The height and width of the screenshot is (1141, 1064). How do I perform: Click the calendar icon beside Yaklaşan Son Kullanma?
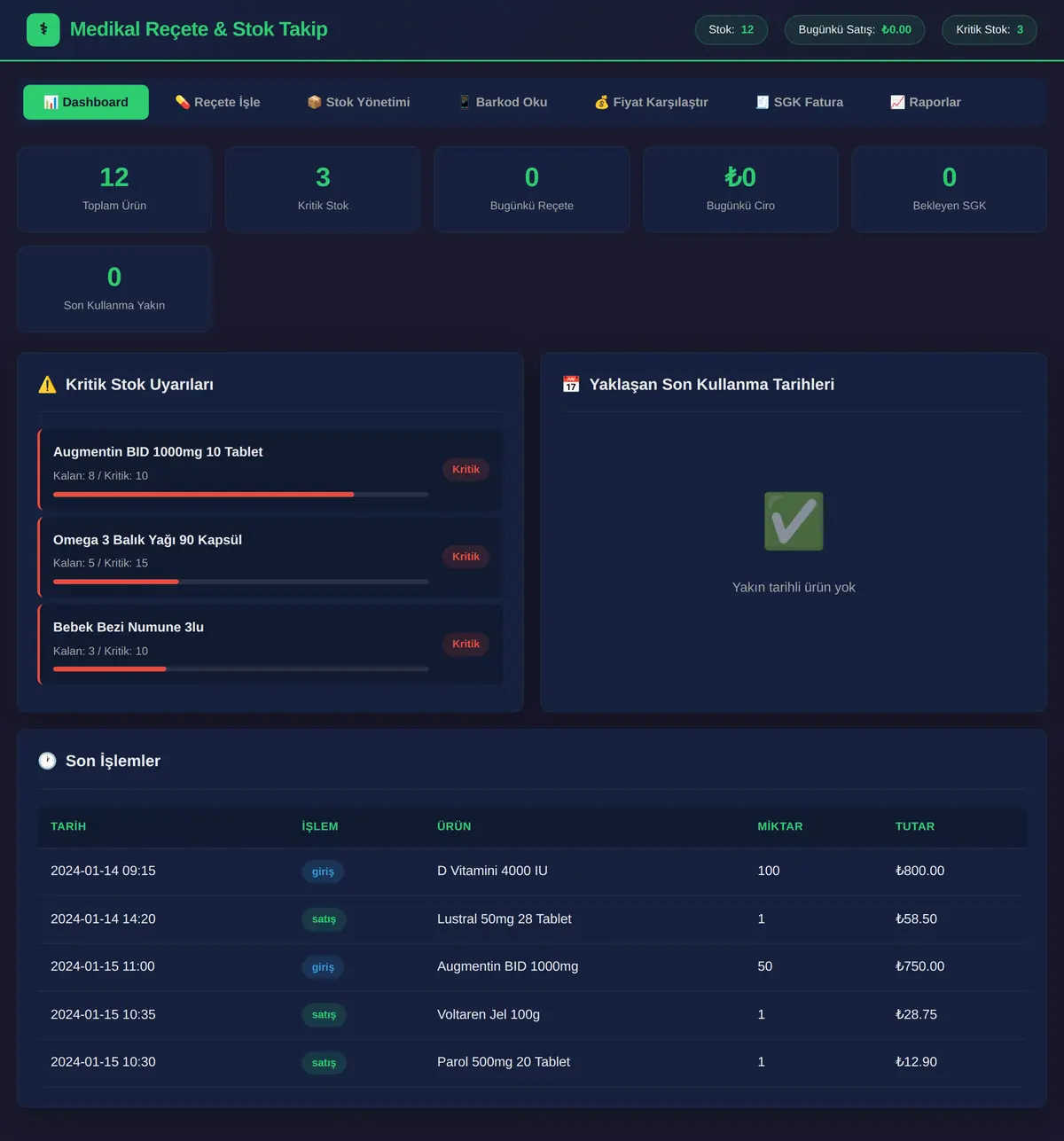tap(571, 385)
